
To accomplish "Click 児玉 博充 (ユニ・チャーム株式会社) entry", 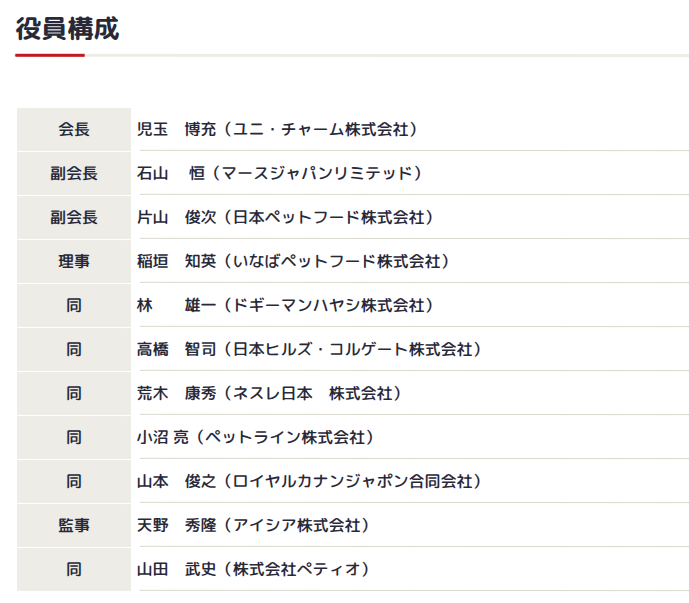I will (277, 129).
